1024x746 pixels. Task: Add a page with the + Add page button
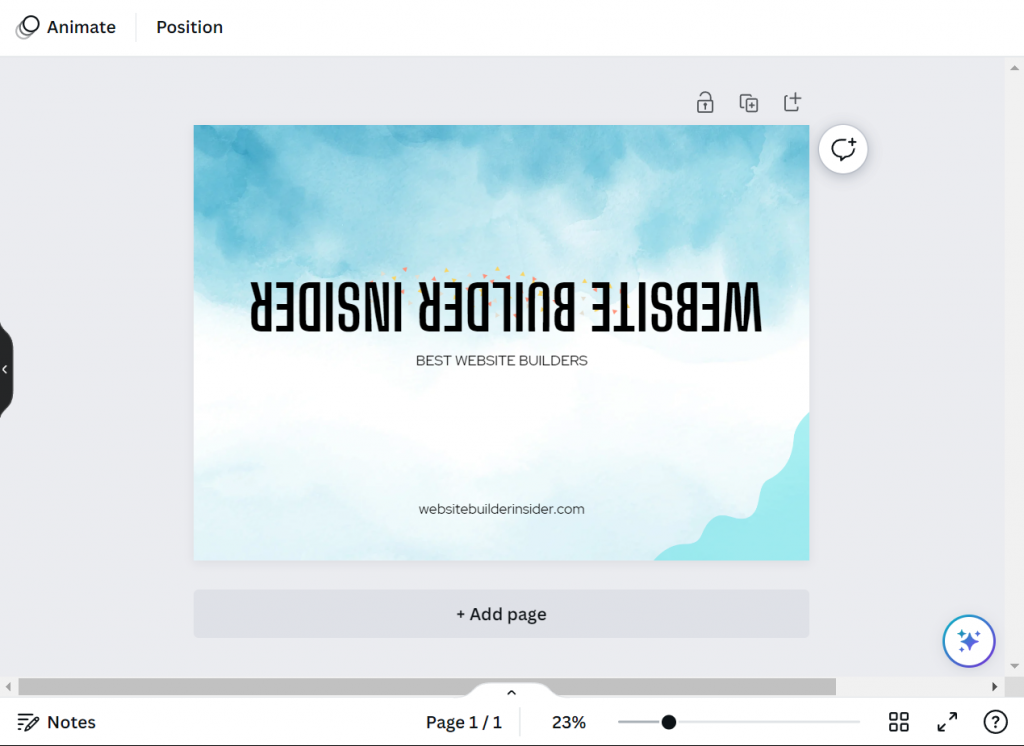point(501,613)
